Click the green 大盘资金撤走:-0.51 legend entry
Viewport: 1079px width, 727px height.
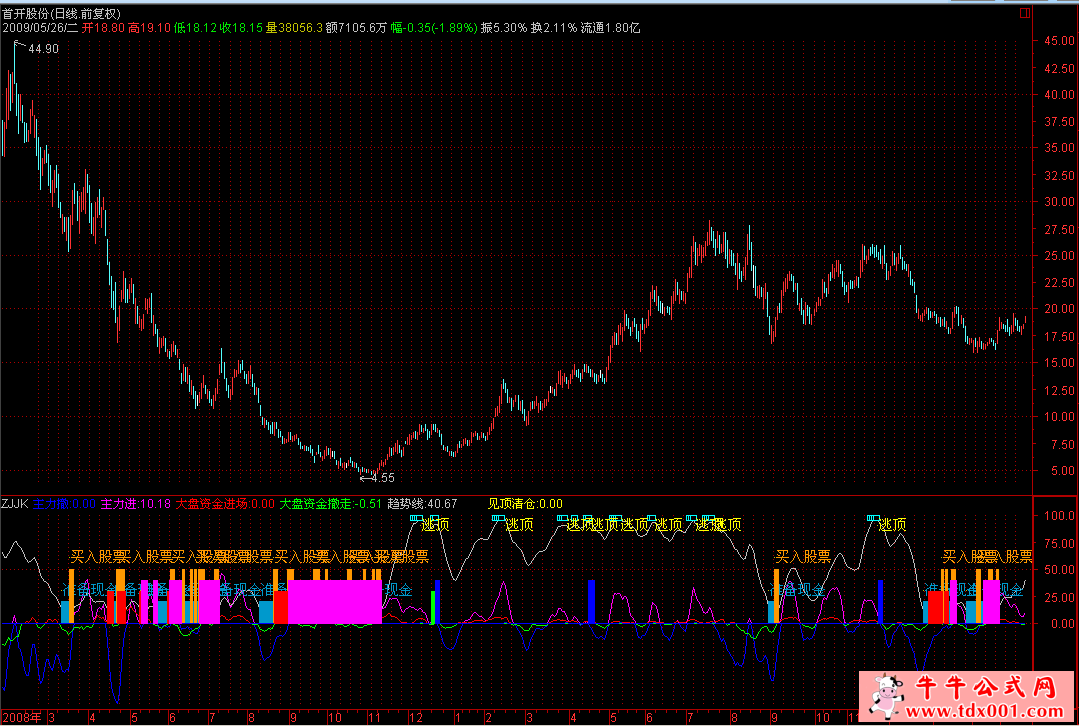(330, 504)
